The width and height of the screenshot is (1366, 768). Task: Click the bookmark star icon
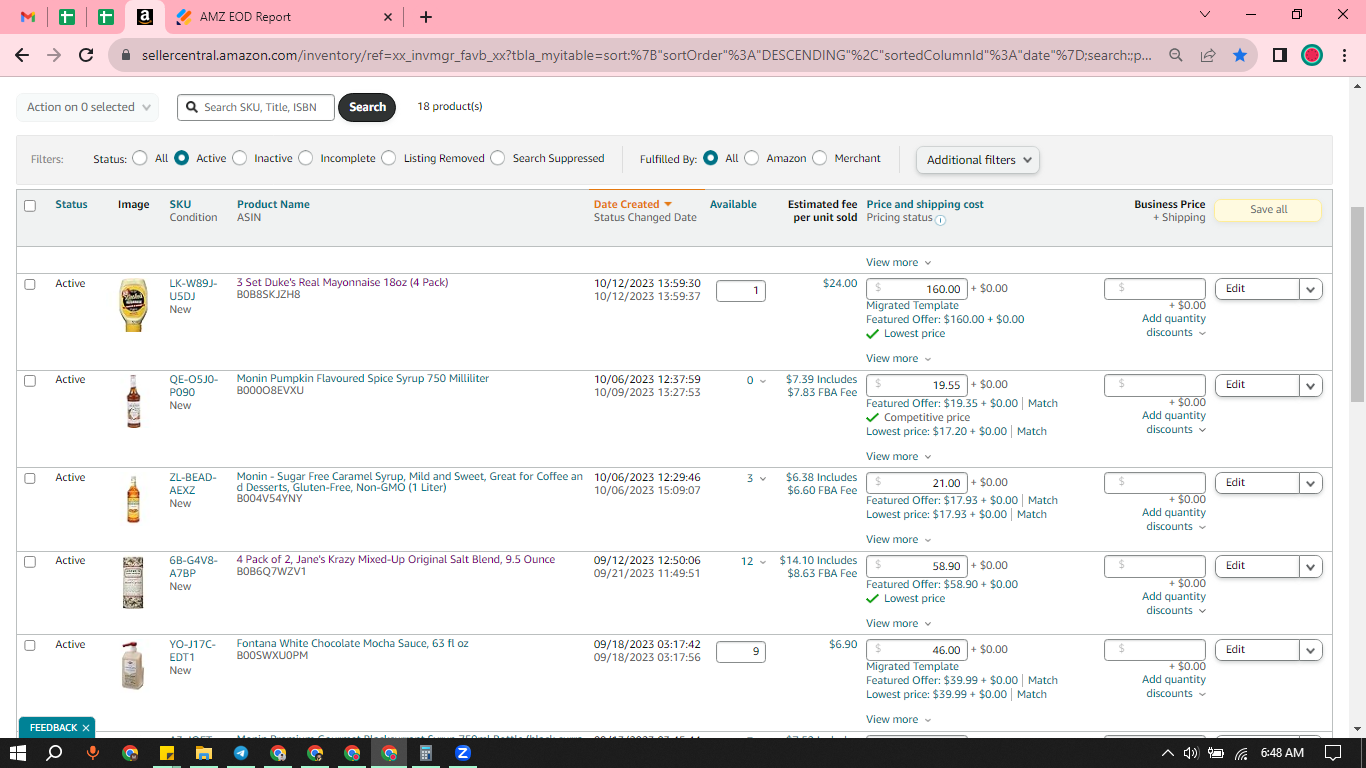pyautogui.click(x=1240, y=56)
